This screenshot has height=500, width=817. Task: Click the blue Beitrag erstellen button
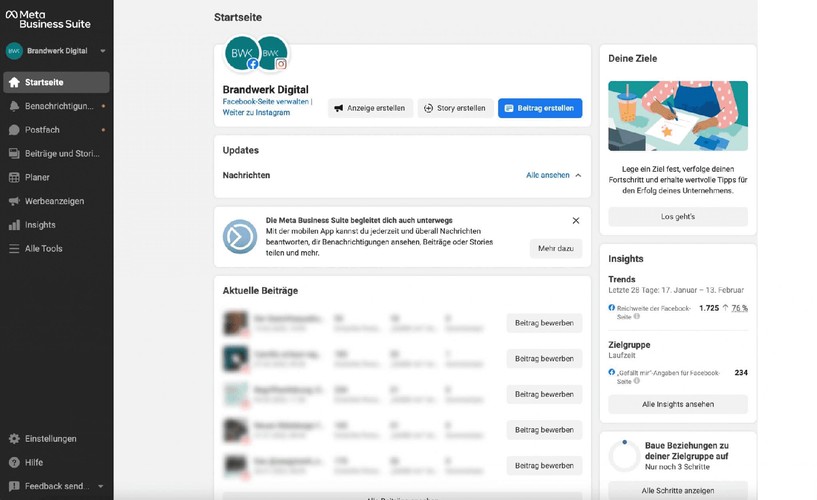540,108
